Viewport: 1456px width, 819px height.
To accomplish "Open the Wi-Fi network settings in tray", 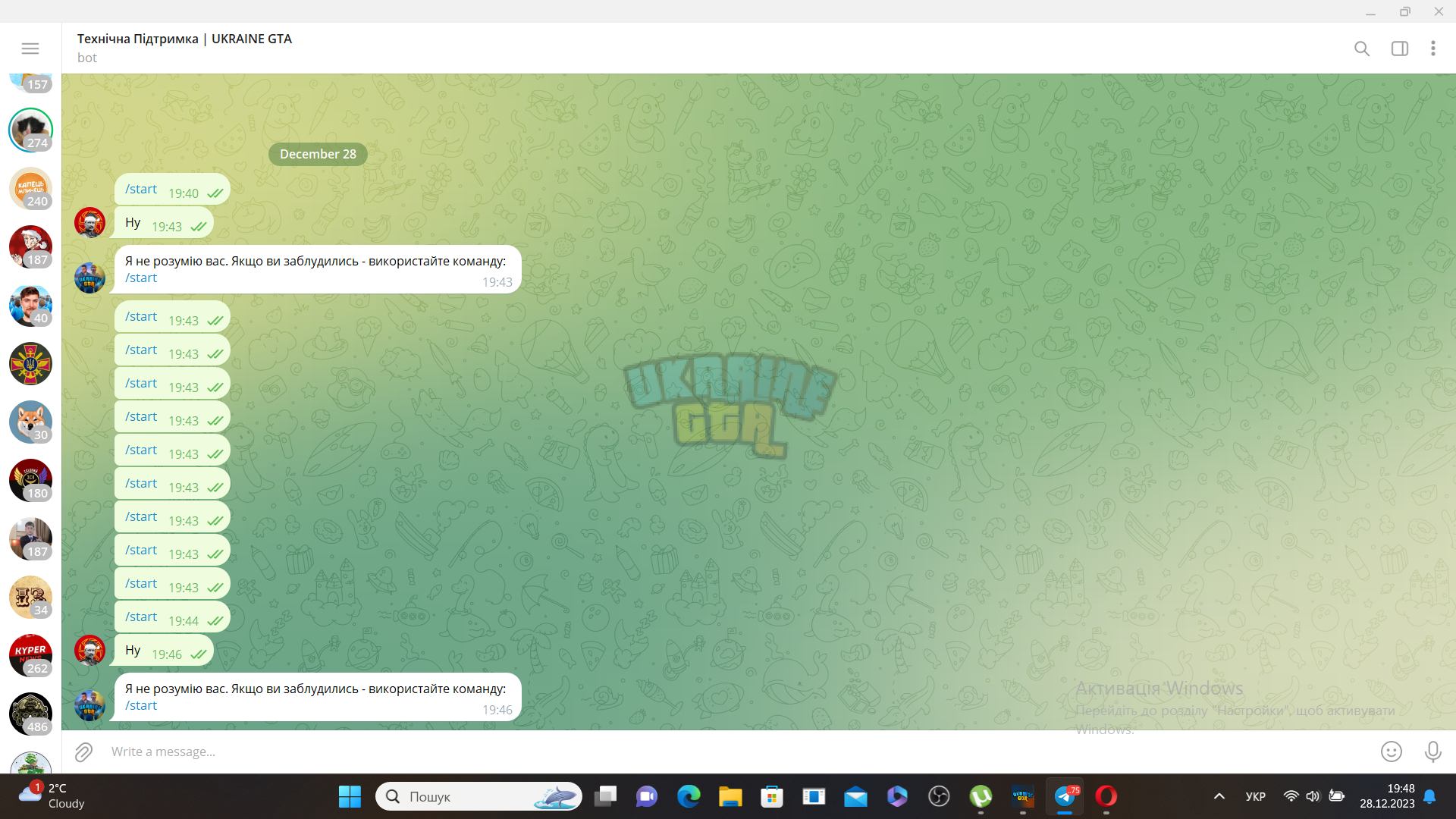I will [1291, 796].
